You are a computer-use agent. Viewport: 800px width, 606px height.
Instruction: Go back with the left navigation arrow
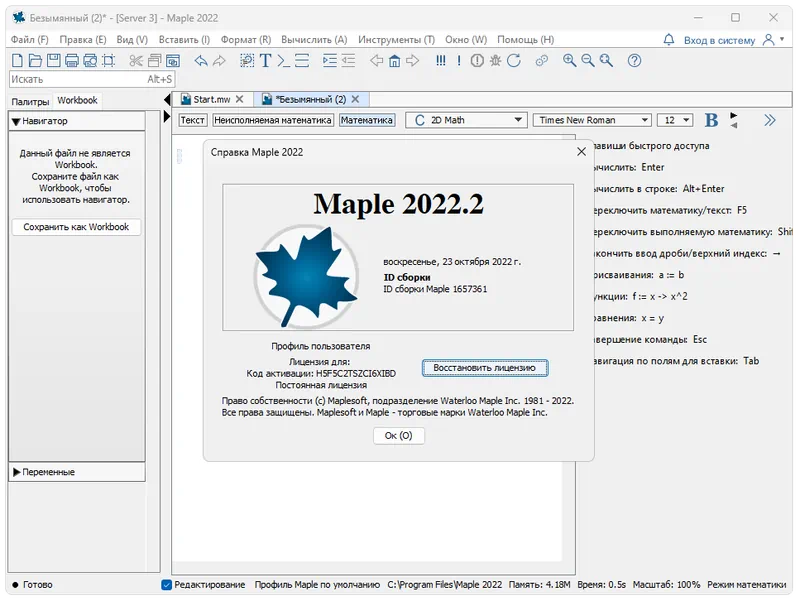click(x=377, y=61)
